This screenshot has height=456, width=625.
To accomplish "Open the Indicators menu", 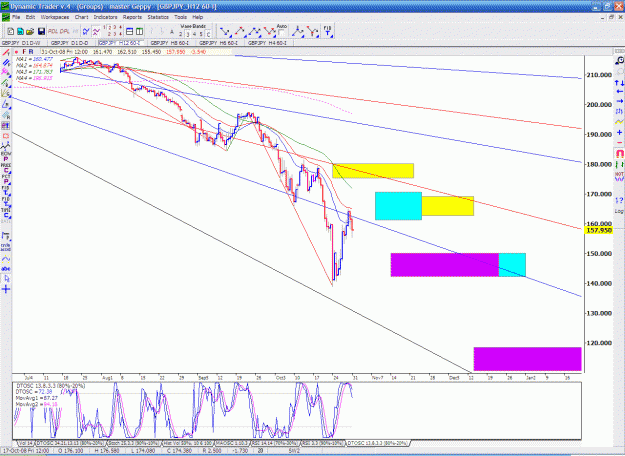I will (106, 17).
